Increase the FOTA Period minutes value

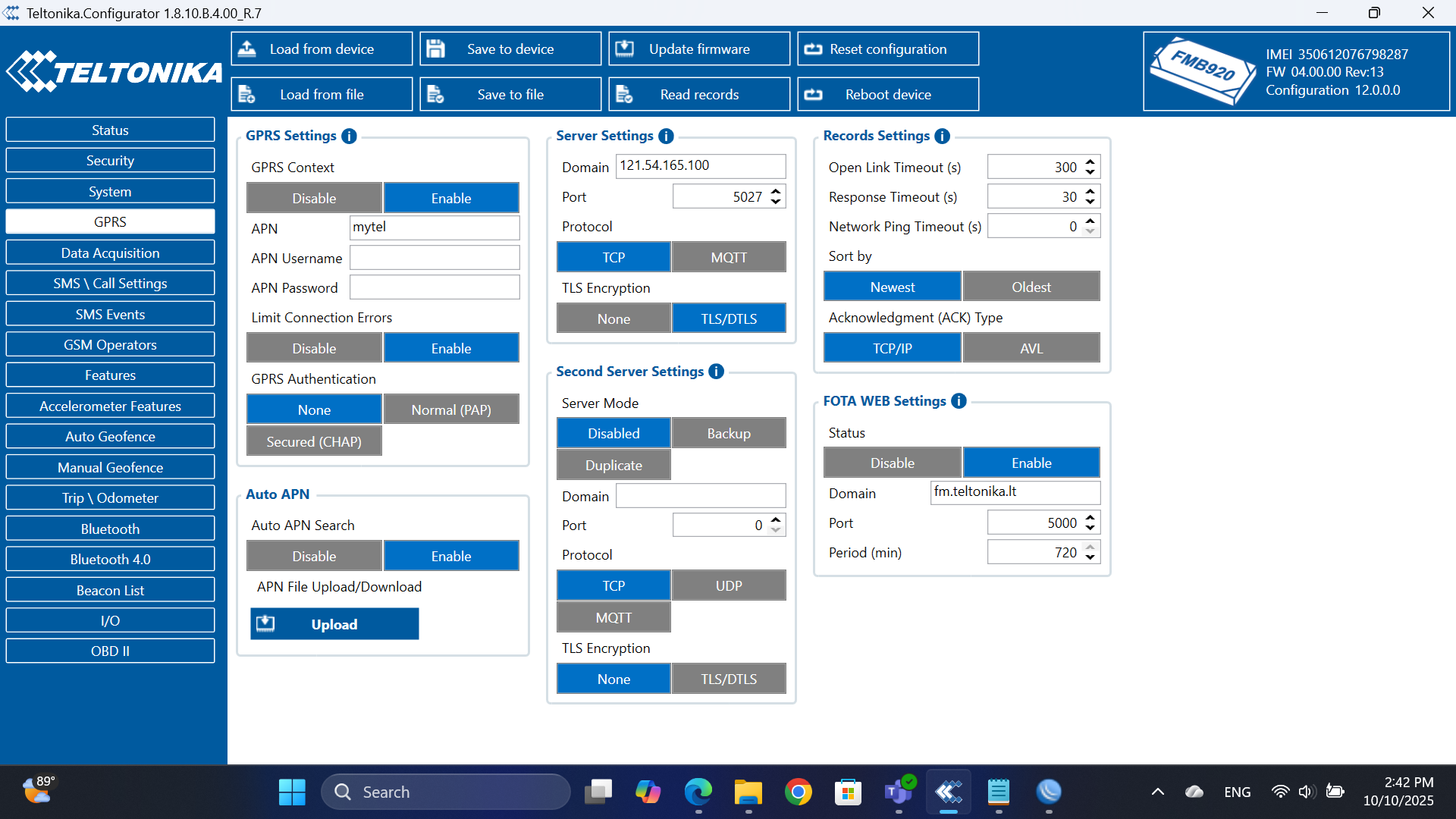[x=1090, y=547]
